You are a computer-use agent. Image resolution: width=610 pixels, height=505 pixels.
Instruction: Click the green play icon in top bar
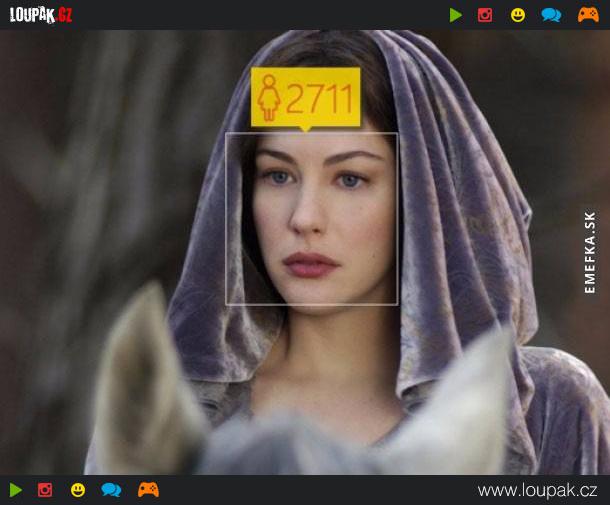(456, 15)
